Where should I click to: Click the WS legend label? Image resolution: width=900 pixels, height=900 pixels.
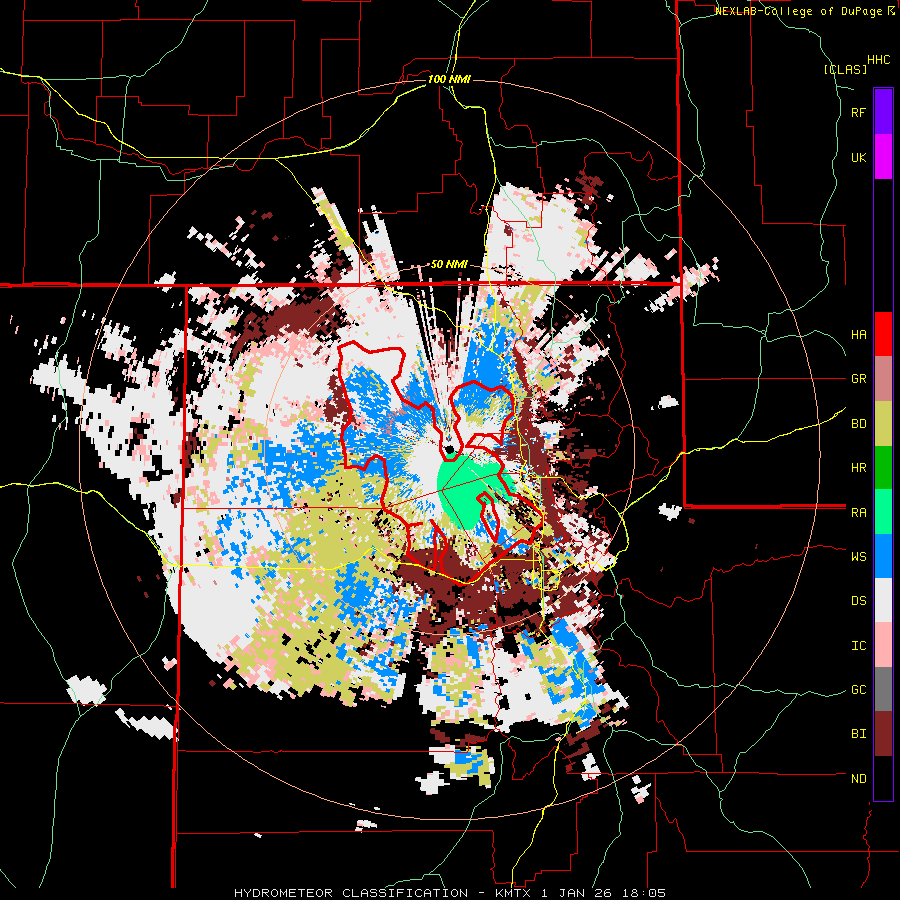[x=858, y=557]
